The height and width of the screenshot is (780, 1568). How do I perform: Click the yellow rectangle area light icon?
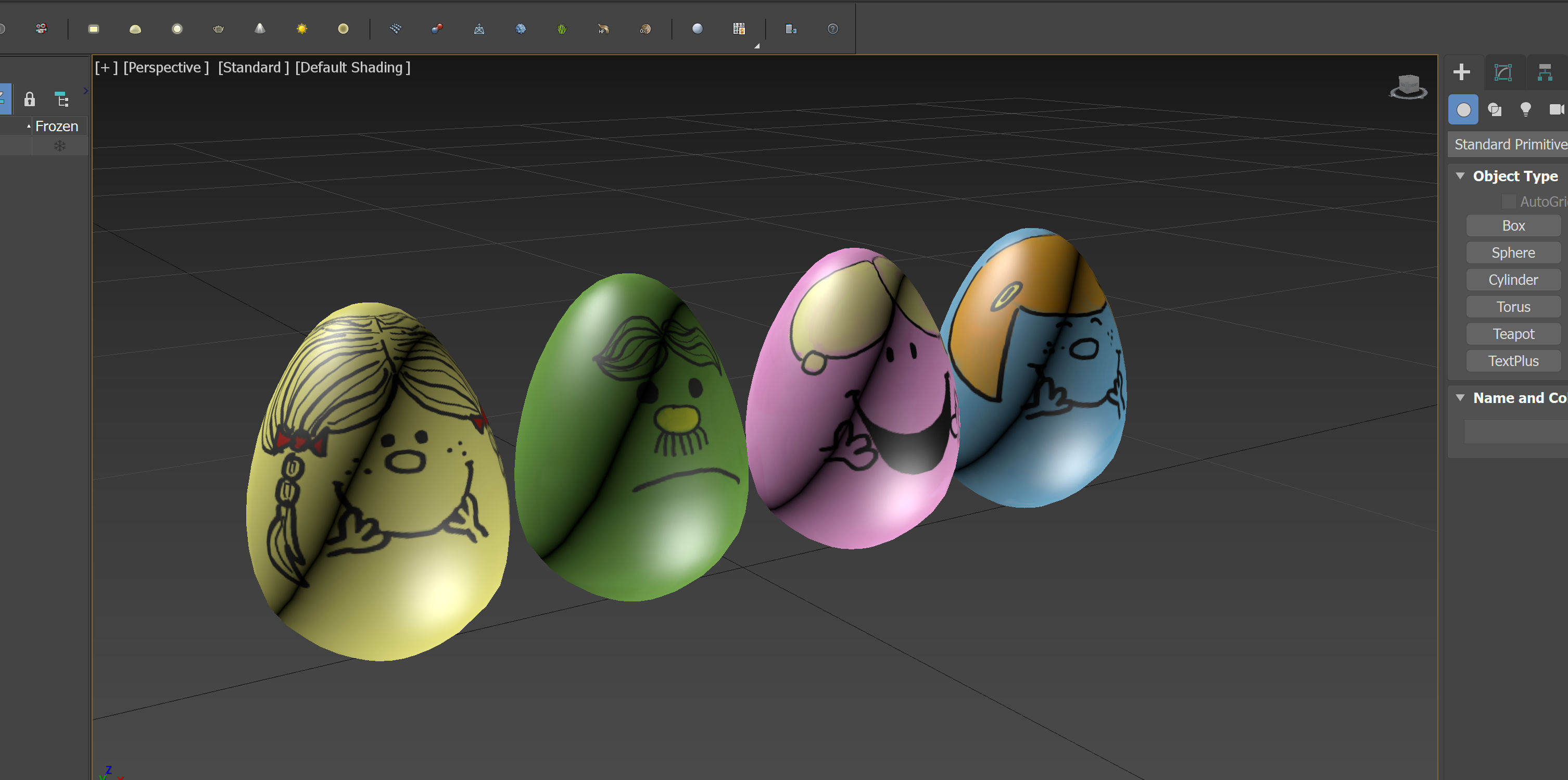[x=94, y=29]
